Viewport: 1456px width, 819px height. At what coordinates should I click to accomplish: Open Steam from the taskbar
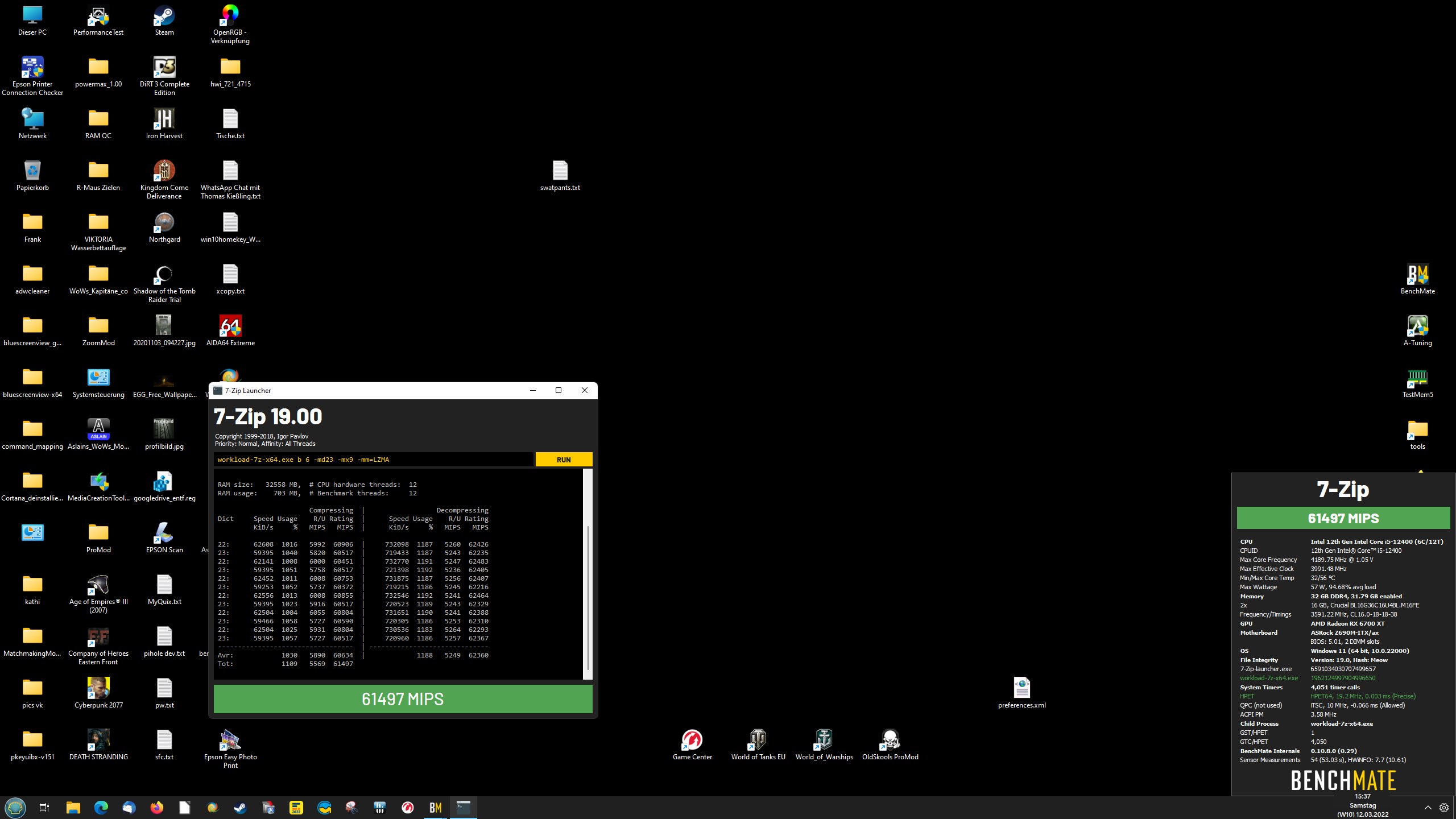[x=240, y=808]
